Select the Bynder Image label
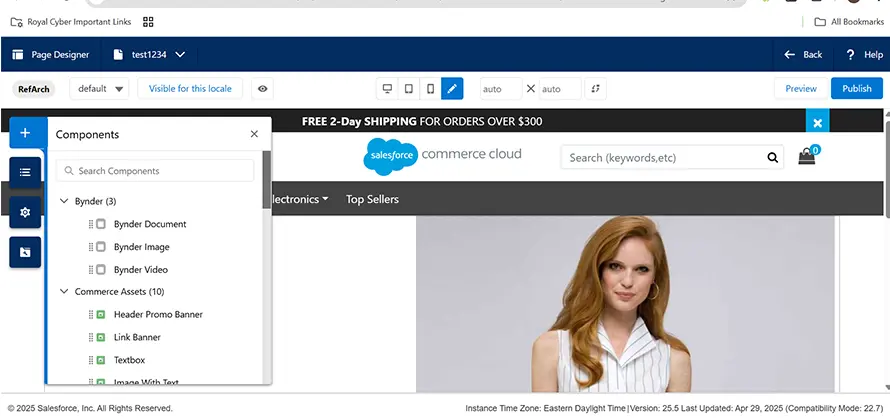The width and height of the screenshot is (890, 420). pyautogui.click(x=141, y=247)
